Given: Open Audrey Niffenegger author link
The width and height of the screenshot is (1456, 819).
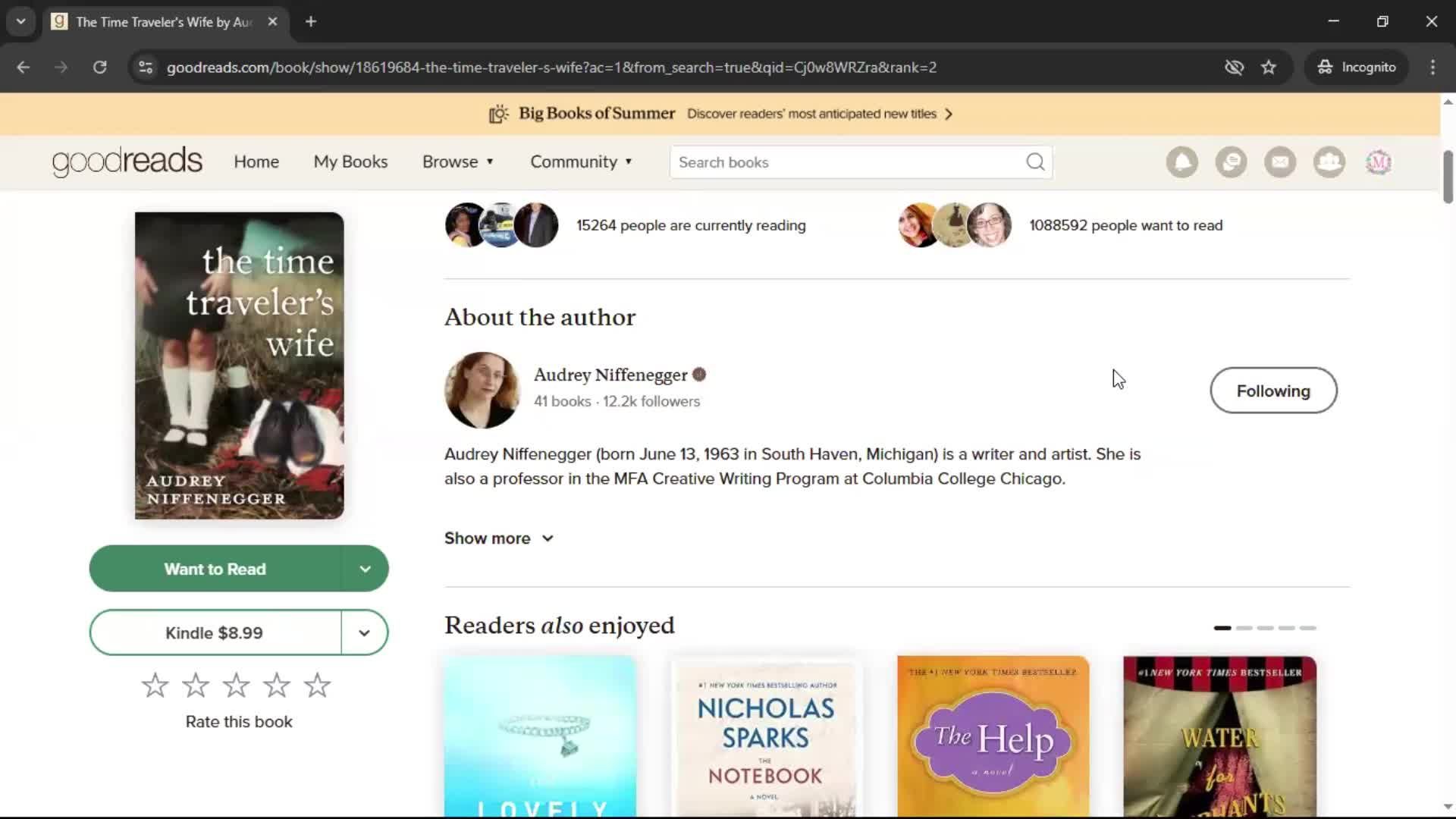Looking at the screenshot, I should [x=610, y=375].
